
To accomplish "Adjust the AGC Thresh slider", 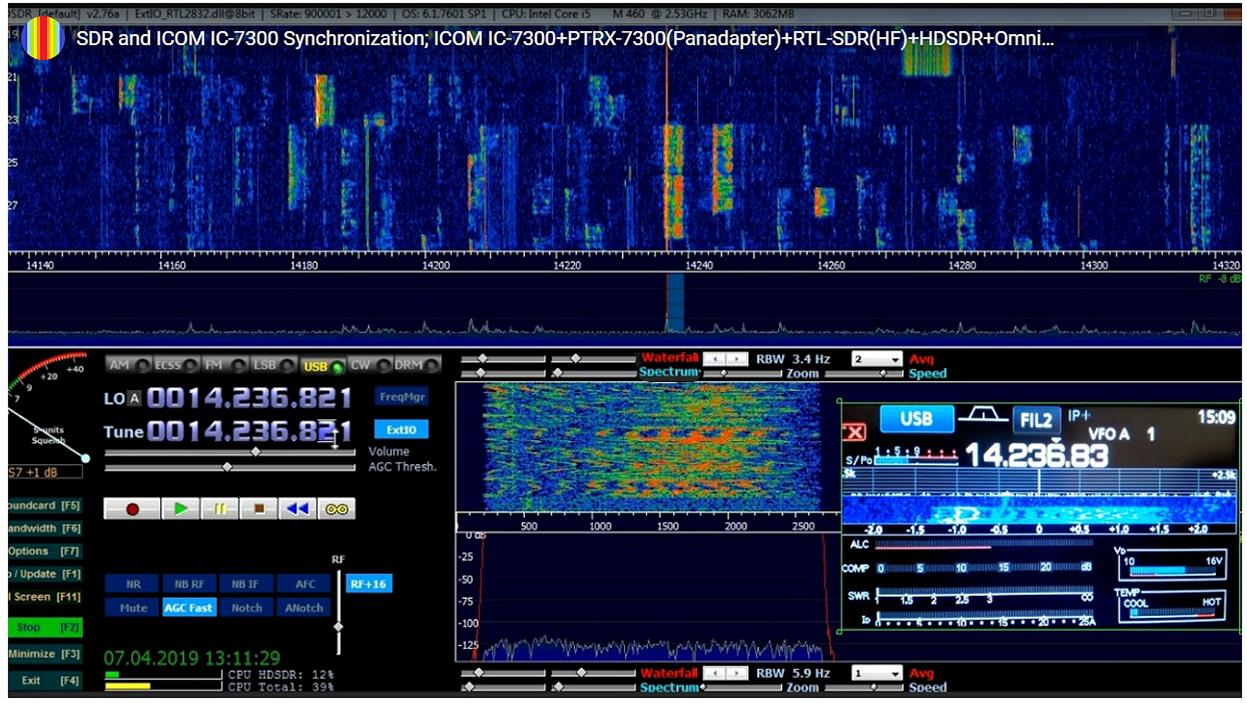I will click(x=230, y=466).
